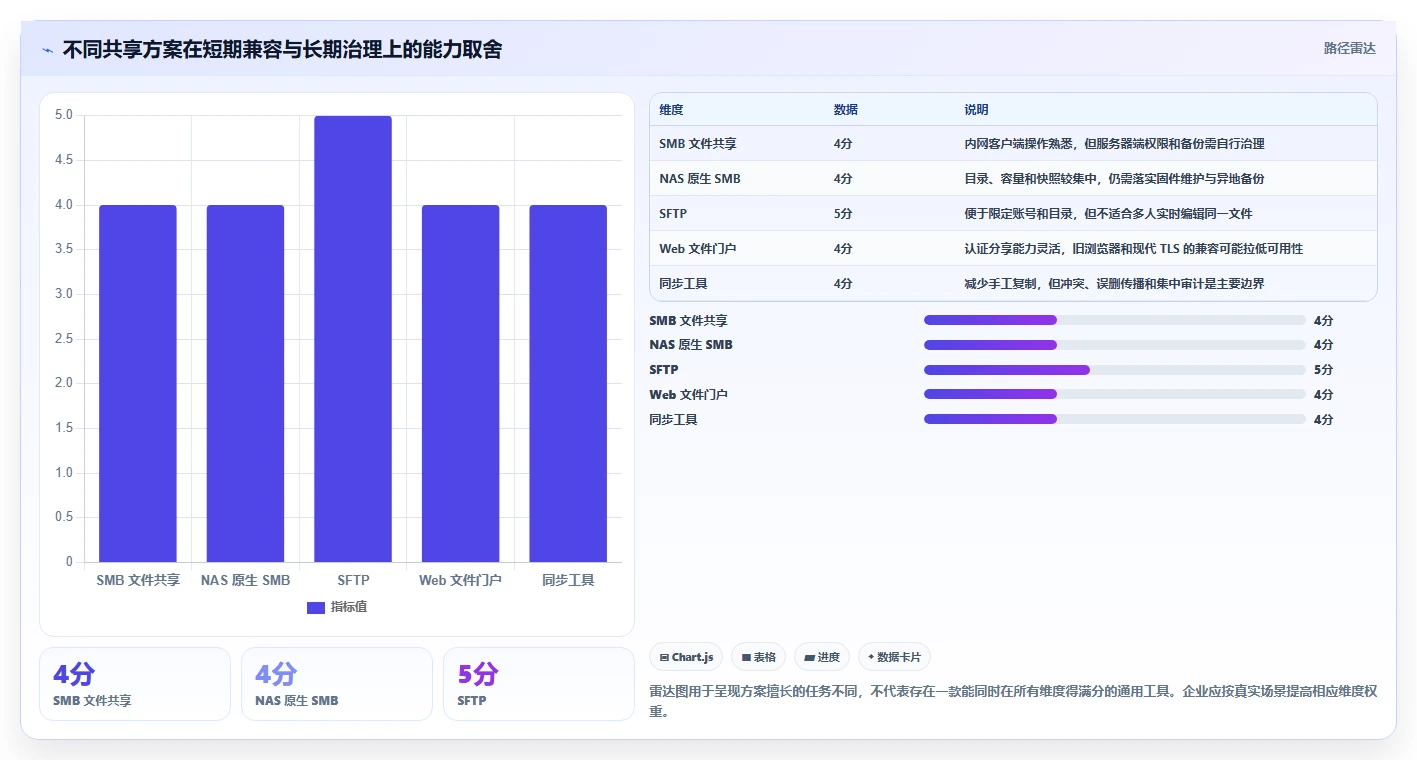1417x760 pixels.
Task: Click the footnote starting 雷达图用于呈现
Action: tap(1013, 702)
